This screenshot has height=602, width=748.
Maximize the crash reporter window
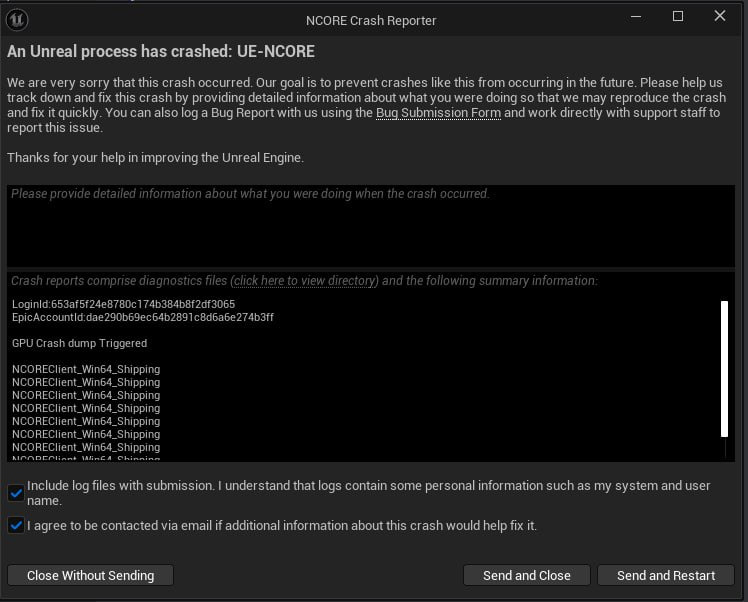click(x=678, y=17)
